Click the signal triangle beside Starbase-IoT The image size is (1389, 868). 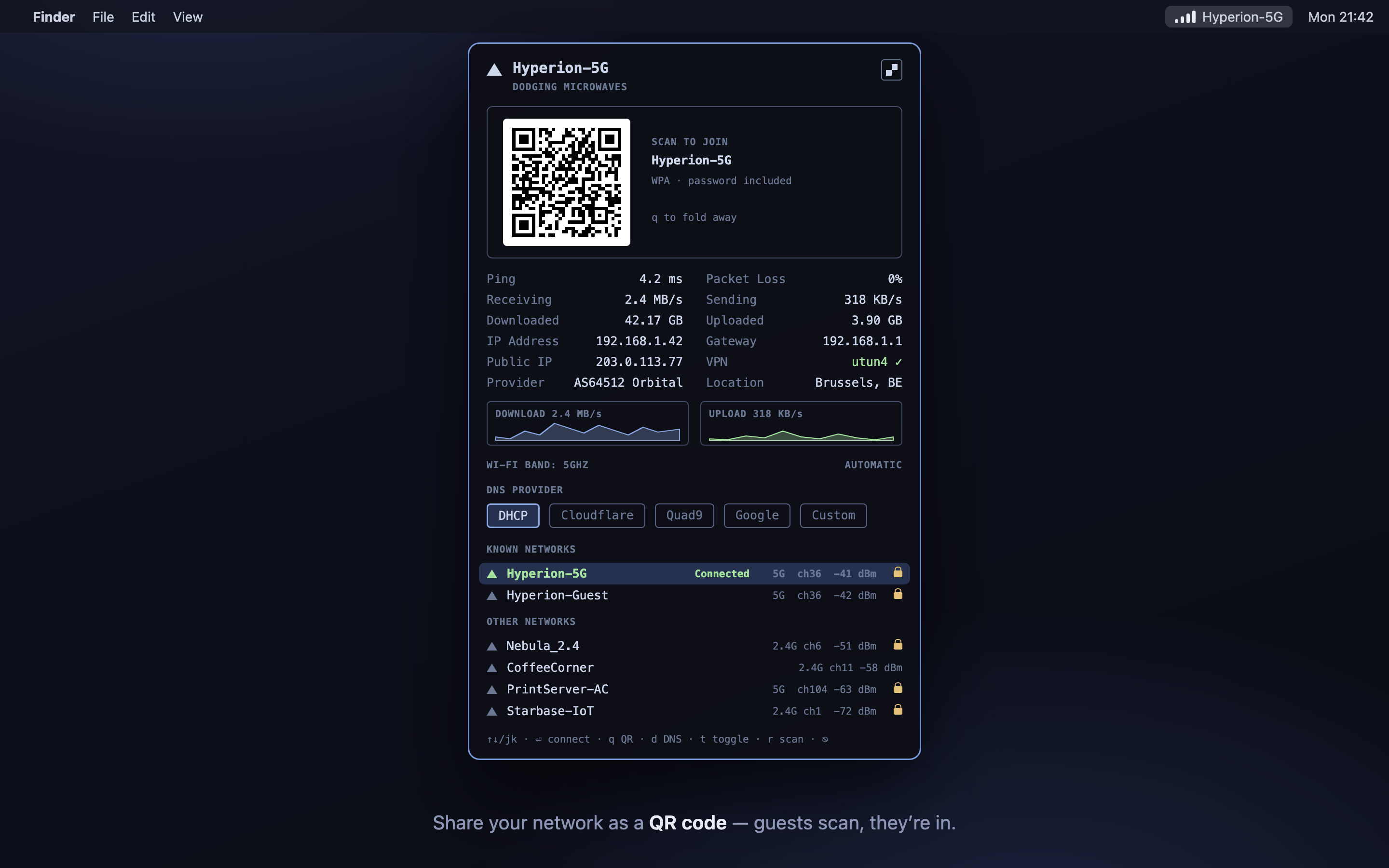[492, 712]
